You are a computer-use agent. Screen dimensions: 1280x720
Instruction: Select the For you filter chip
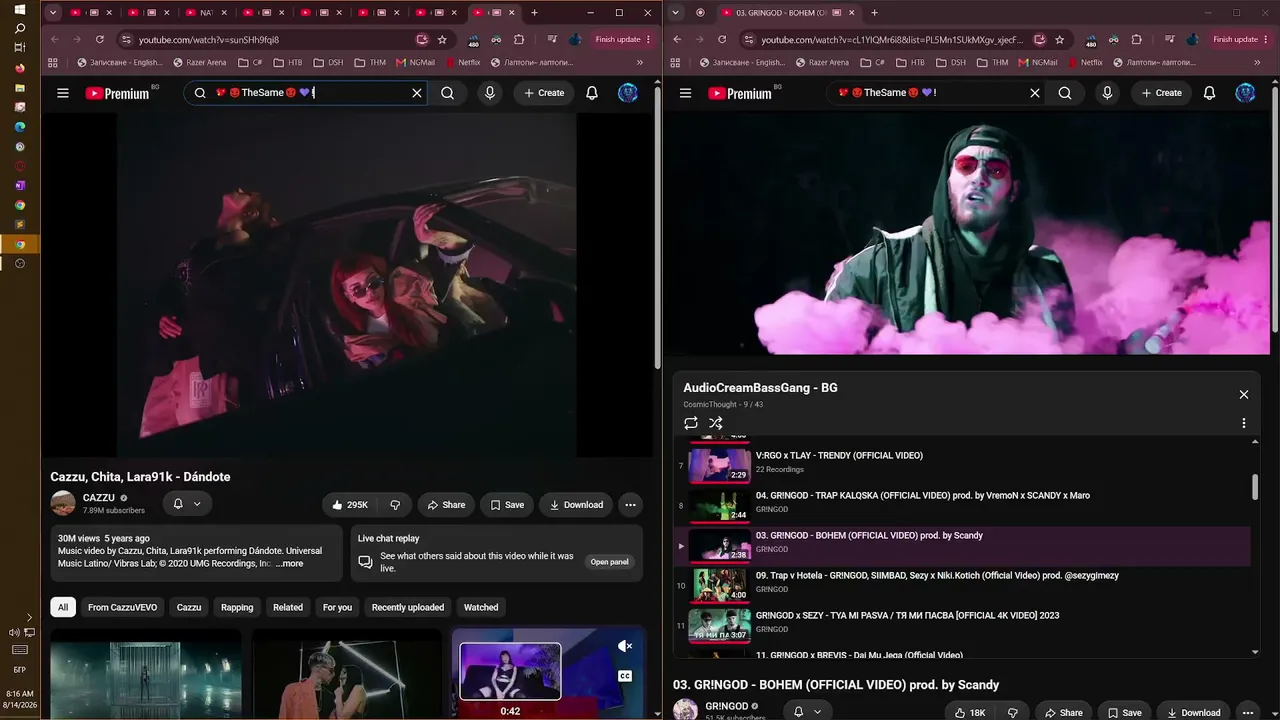click(x=337, y=607)
